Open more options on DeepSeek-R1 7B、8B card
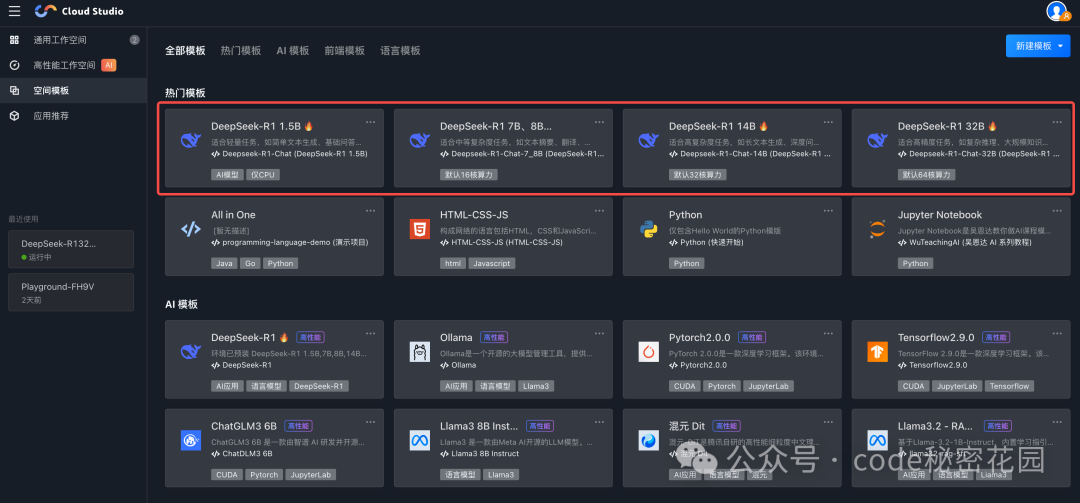Screen dimensions: 1080x503 point(599,122)
